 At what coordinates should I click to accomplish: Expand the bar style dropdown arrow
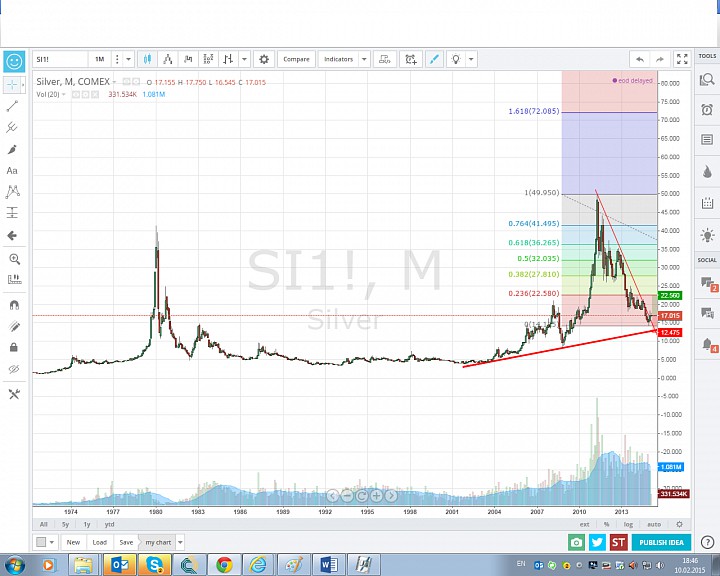[244, 59]
